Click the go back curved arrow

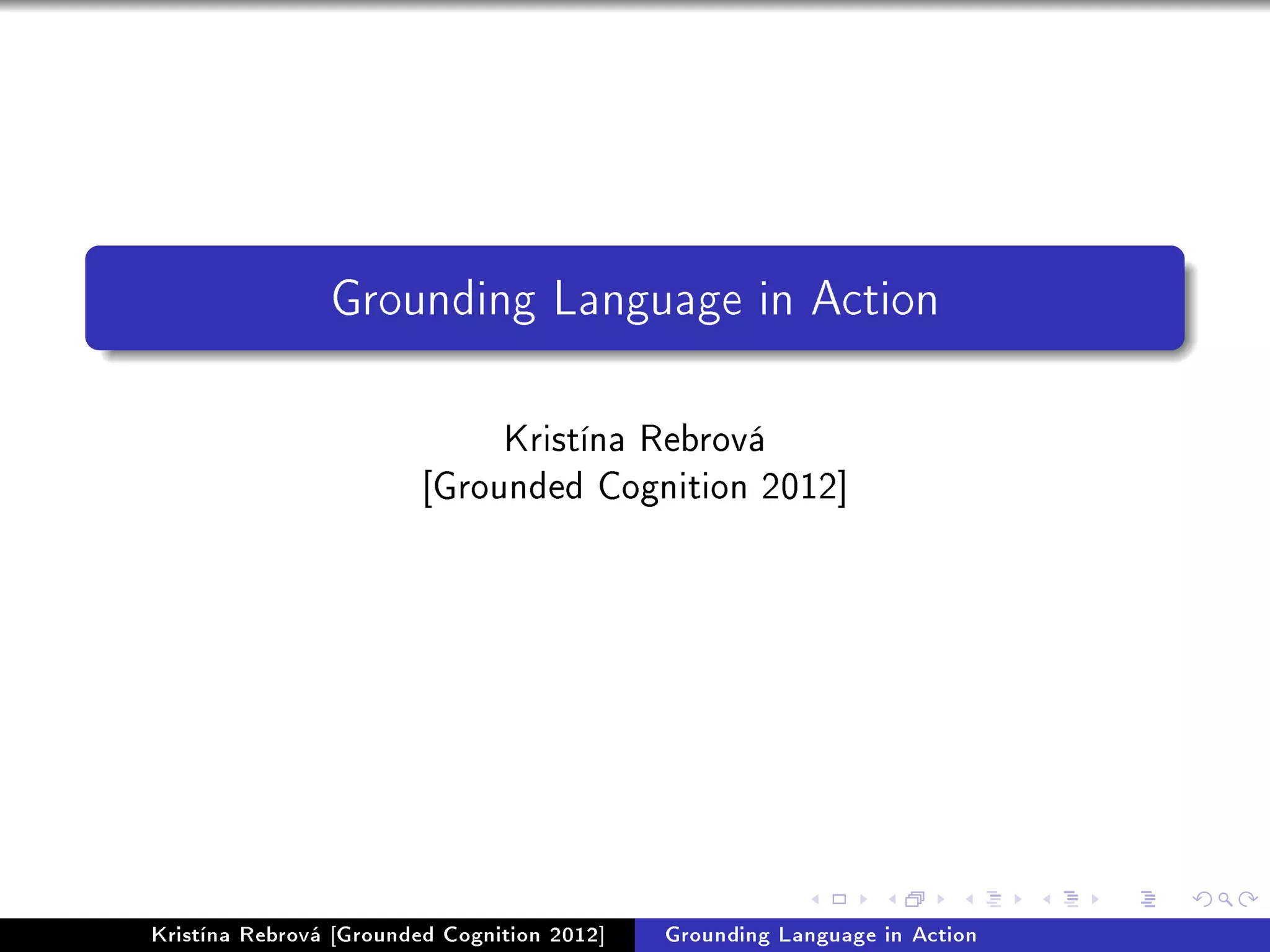pos(1202,899)
